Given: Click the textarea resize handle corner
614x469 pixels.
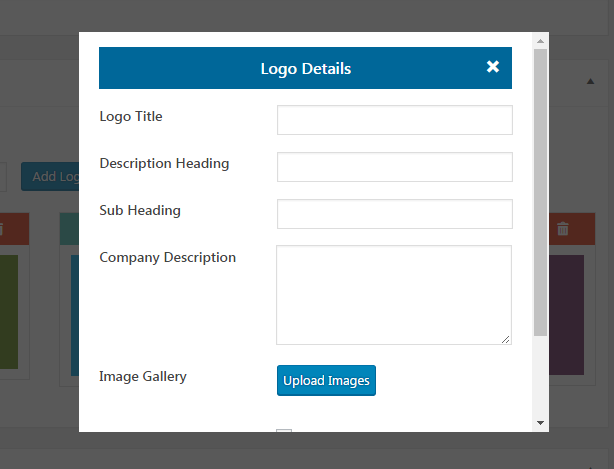Looking at the screenshot, I should 506,339.
